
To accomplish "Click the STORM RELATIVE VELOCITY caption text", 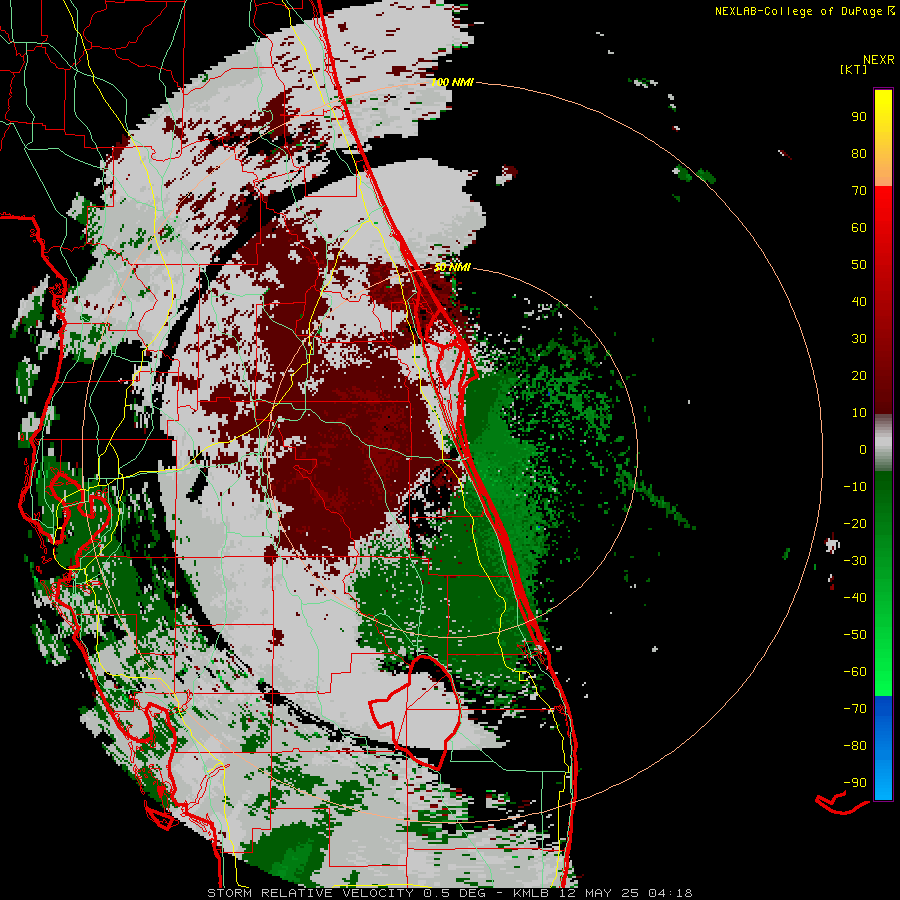I will (310, 893).
